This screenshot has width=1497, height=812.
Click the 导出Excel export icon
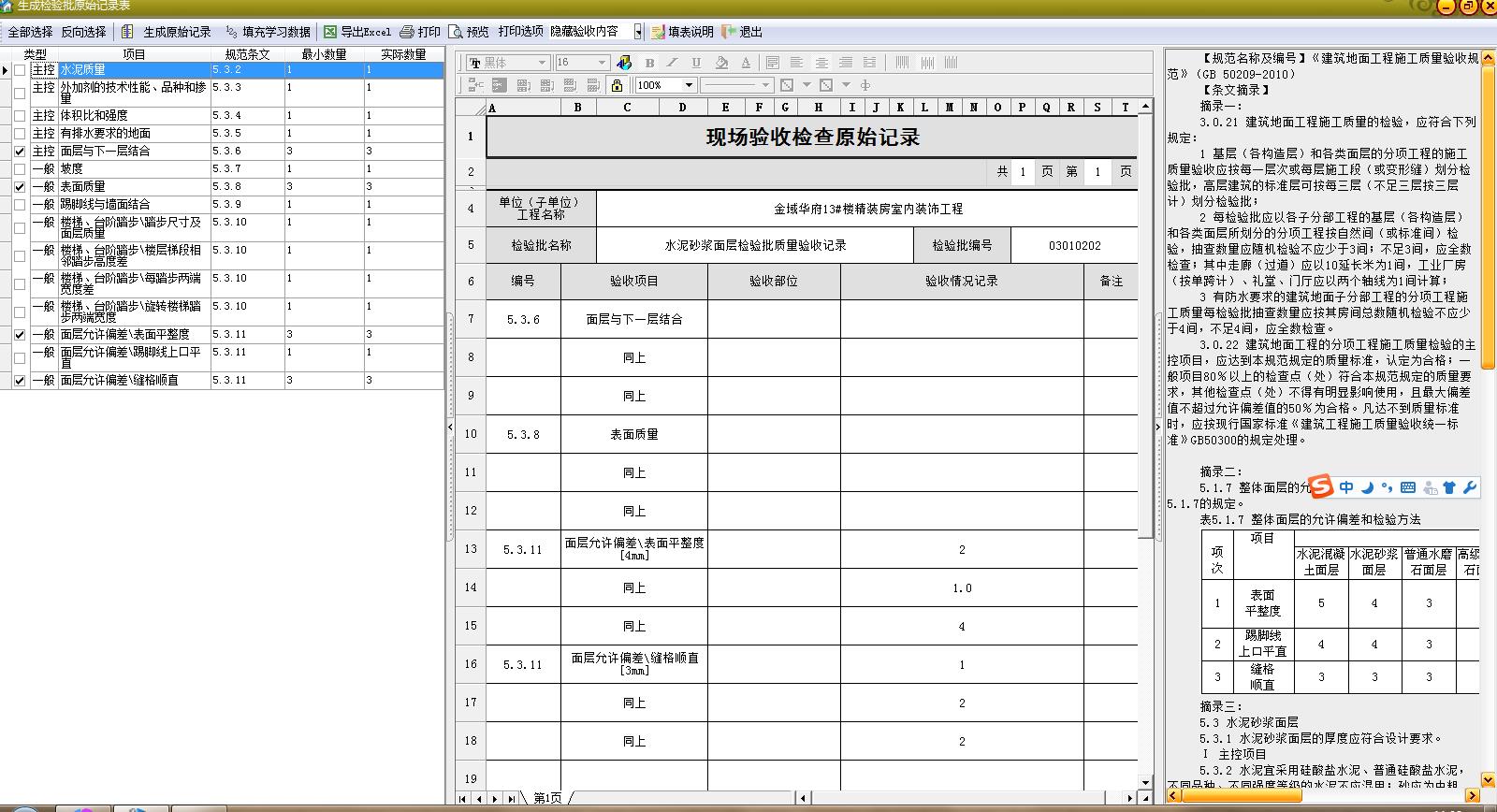tap(330, 32)
